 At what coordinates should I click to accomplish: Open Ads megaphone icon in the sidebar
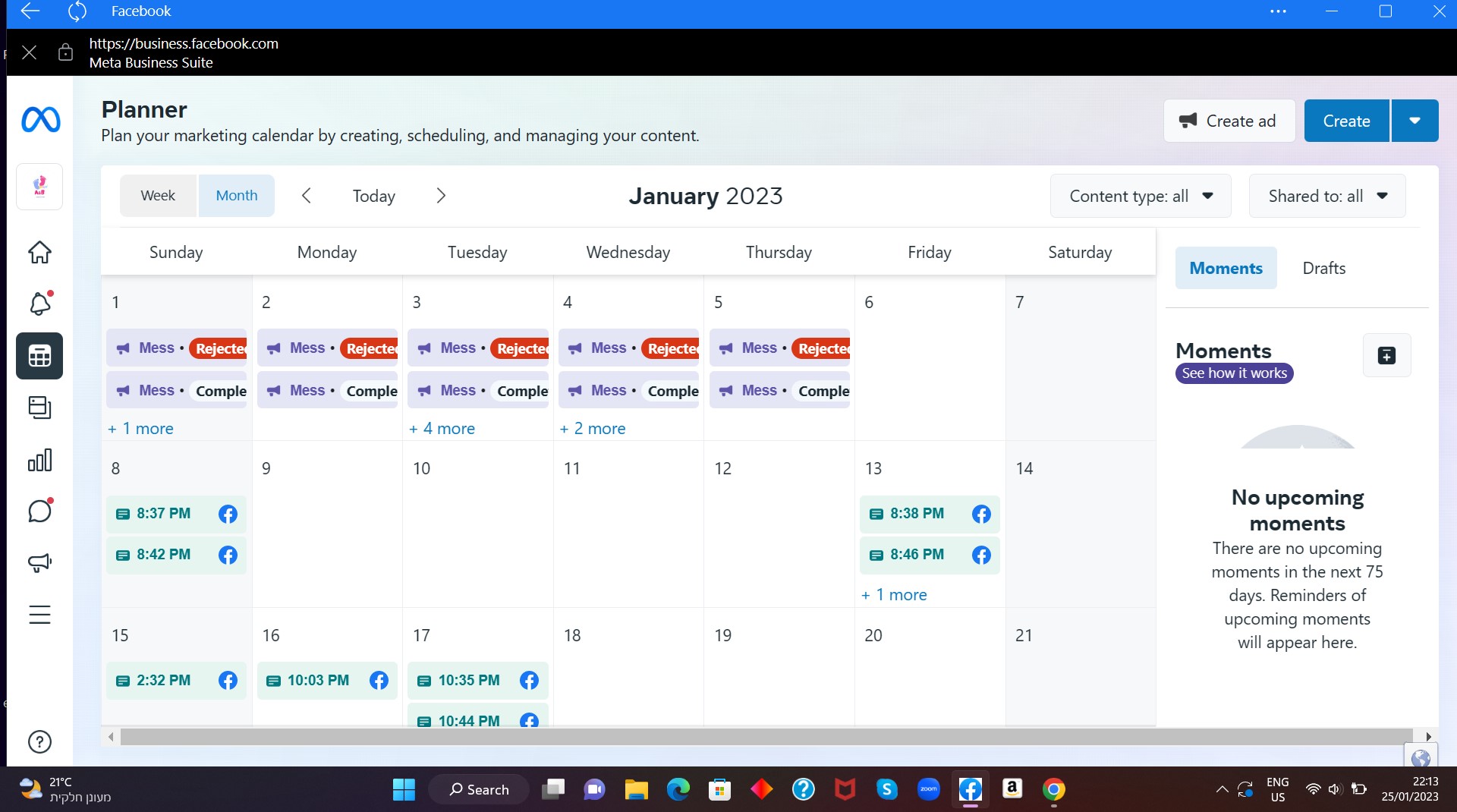point(39,562)
